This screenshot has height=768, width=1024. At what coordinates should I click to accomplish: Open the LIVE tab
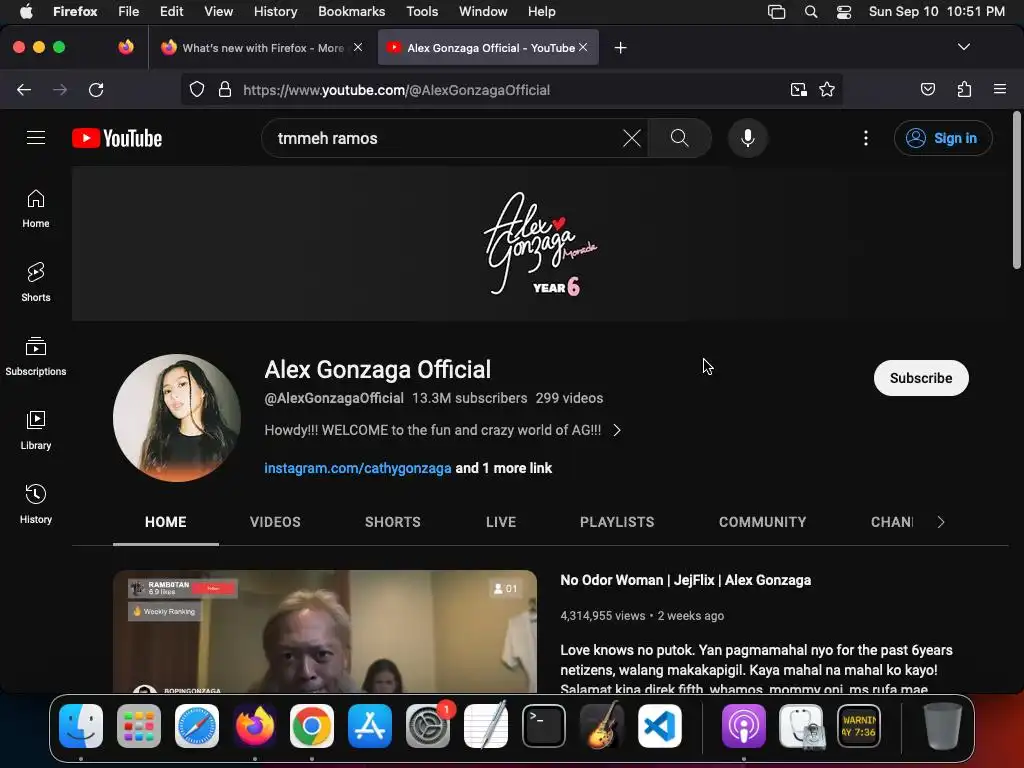501,522
